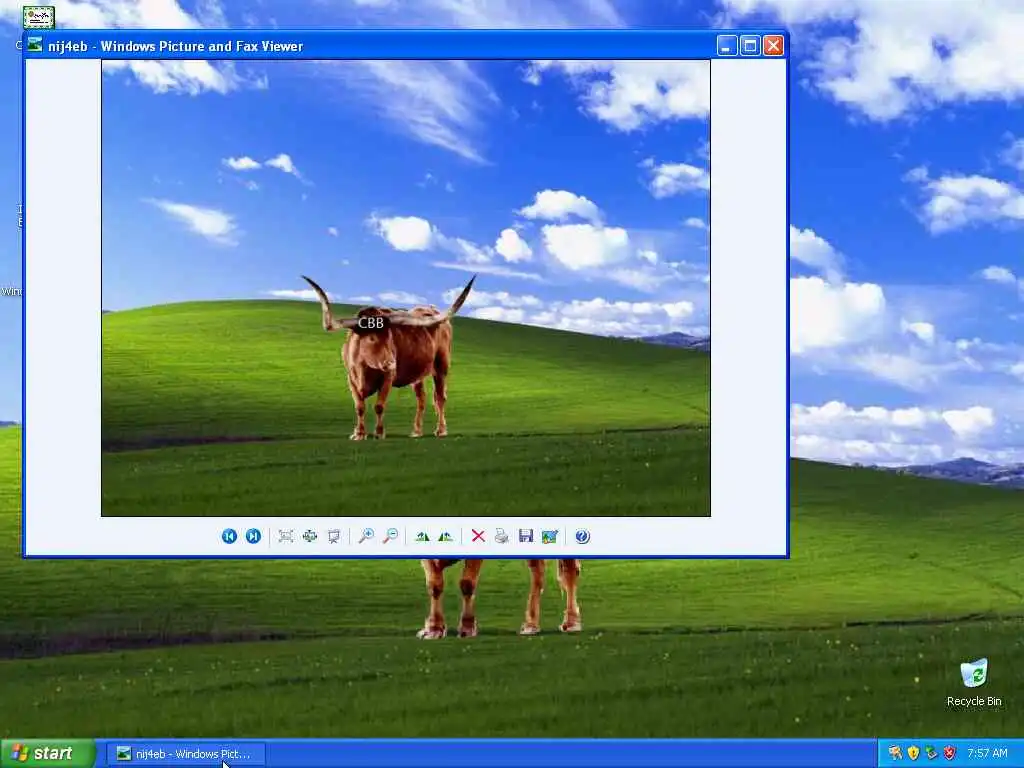Viewport: 1024px width, 768px height.
Task: Zoom out with the minus magnifier
Action: pos(390,536)
